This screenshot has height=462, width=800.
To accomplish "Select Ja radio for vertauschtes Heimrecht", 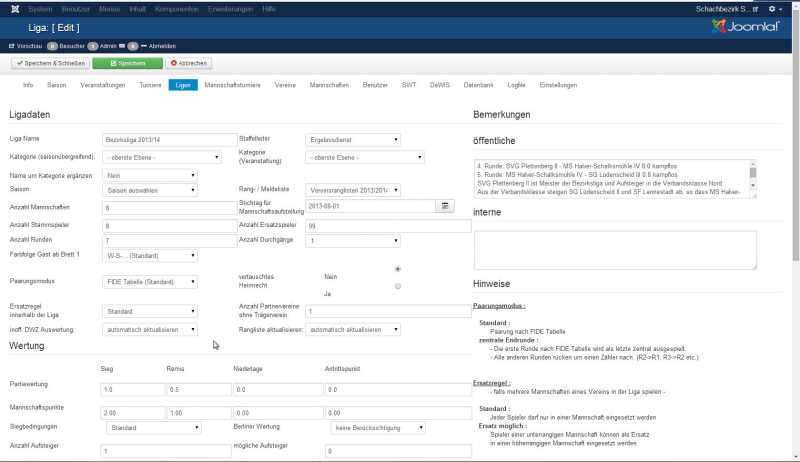I will (x=400, y=286).
